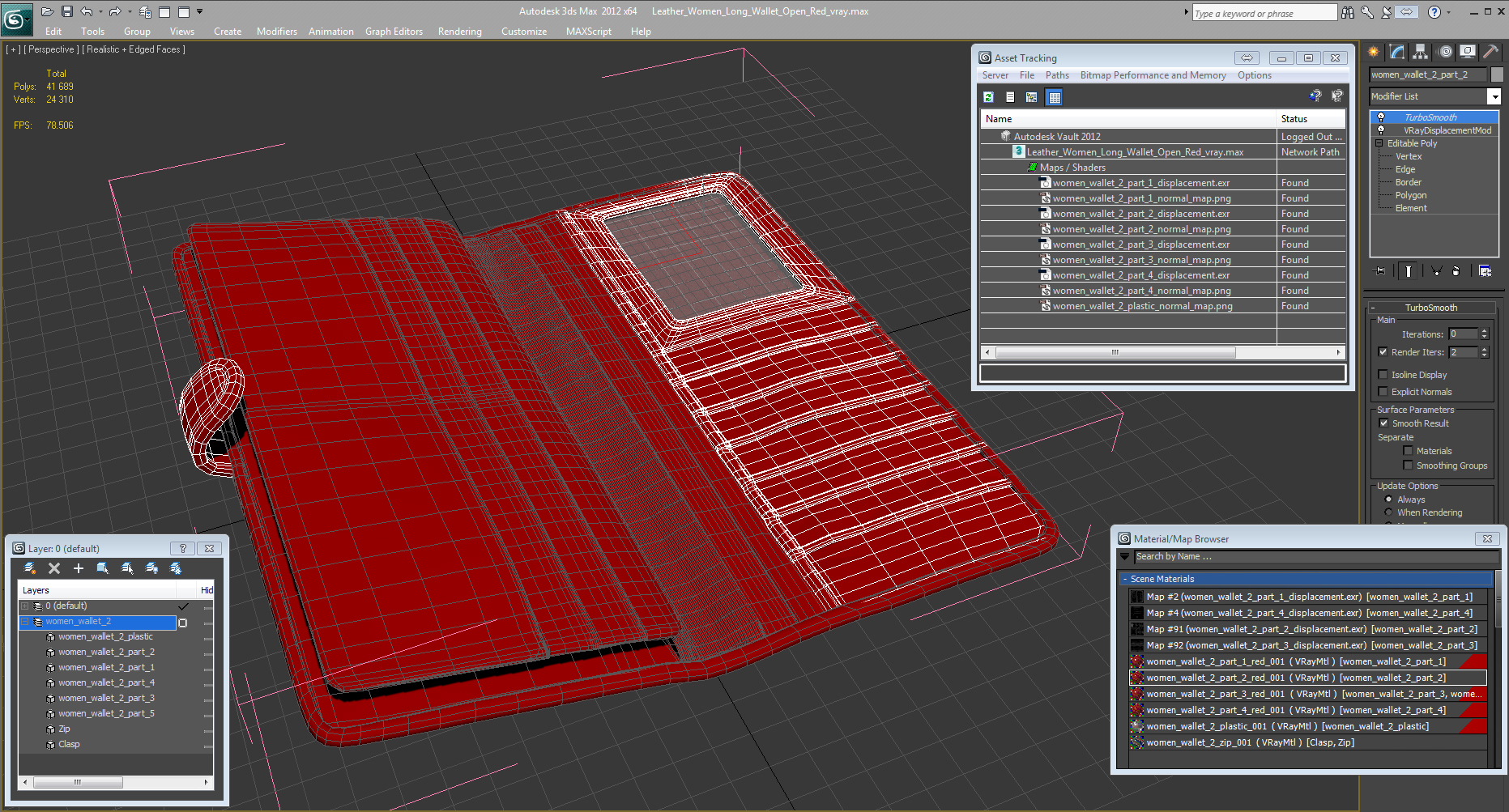Open the 3ds Max application menu
The image size is (1509, 812).
(15, 19)
